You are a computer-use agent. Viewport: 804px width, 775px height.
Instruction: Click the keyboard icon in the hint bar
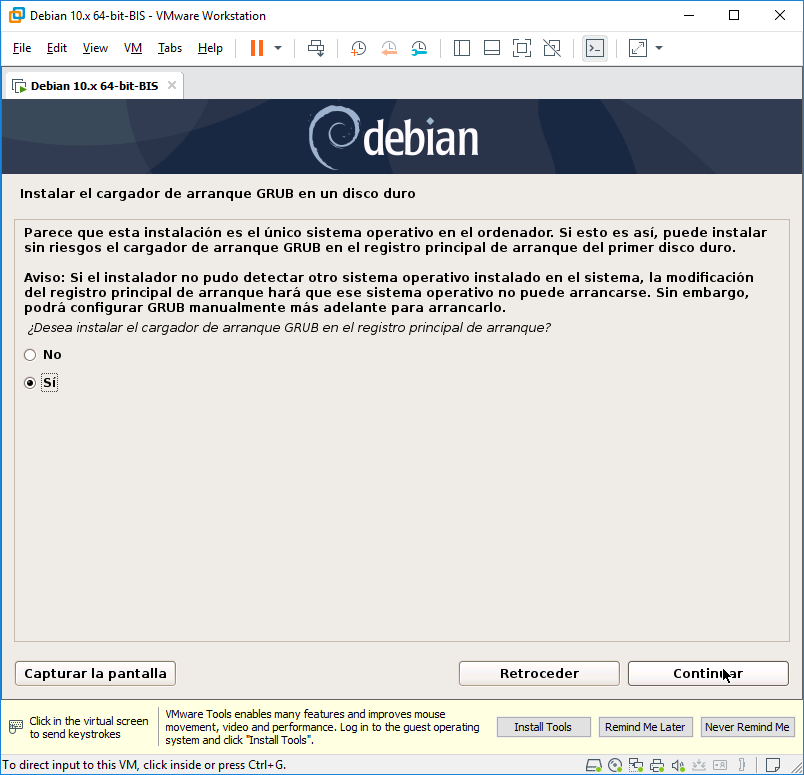16,727
